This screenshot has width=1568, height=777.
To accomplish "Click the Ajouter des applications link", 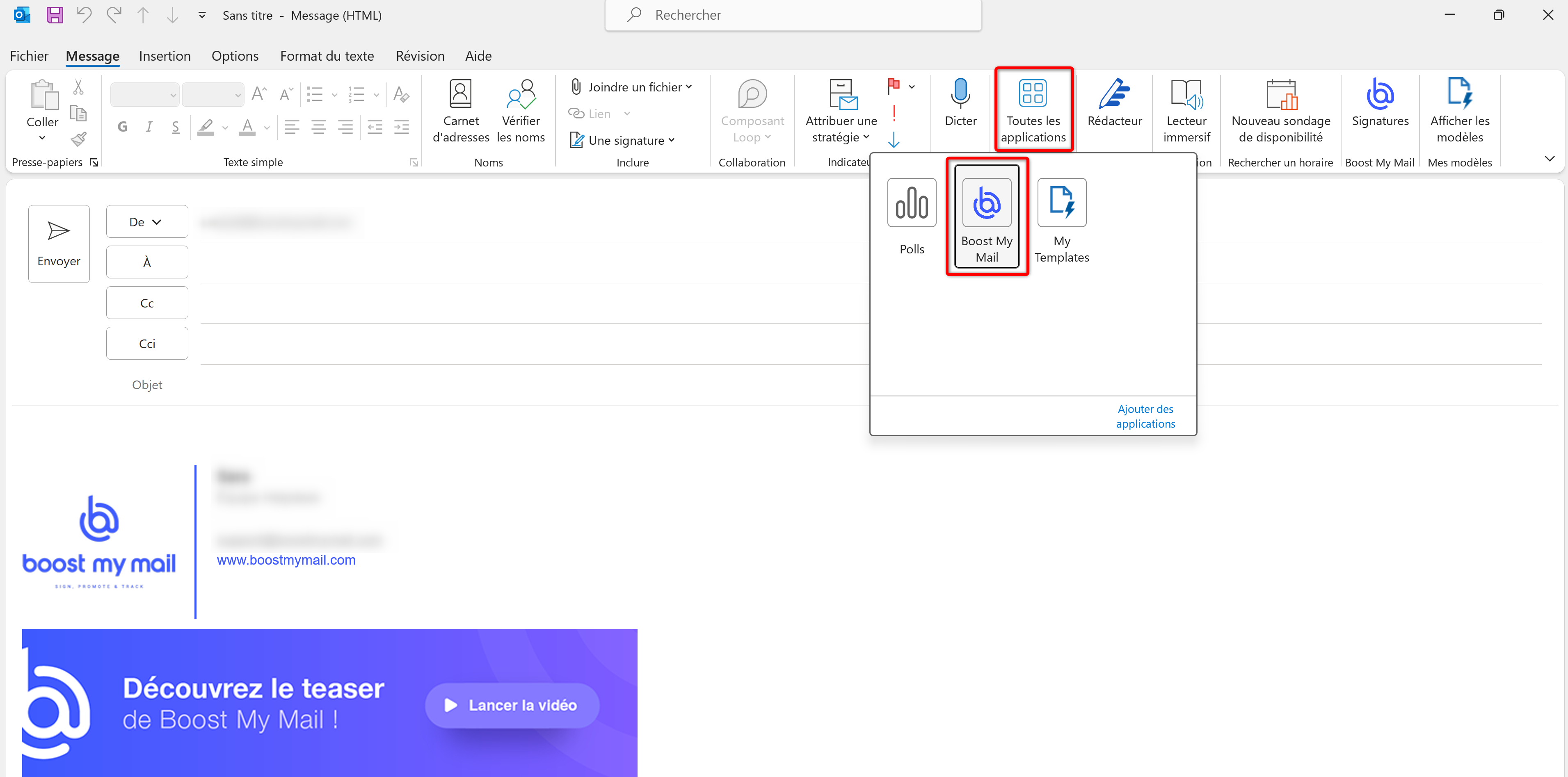I will (x=1145, y=416).
